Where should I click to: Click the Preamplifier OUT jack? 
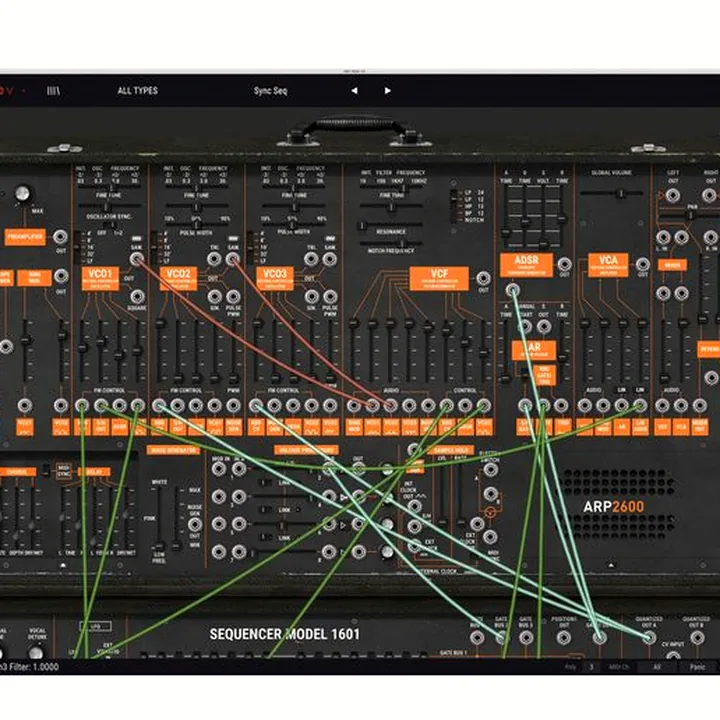(60, 237)
